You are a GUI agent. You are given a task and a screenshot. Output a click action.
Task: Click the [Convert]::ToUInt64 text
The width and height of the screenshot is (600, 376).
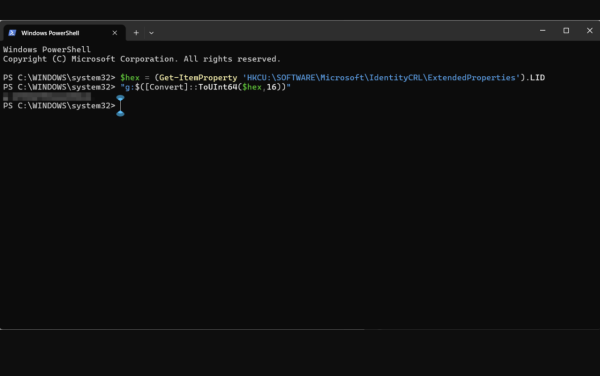point(191,87)
